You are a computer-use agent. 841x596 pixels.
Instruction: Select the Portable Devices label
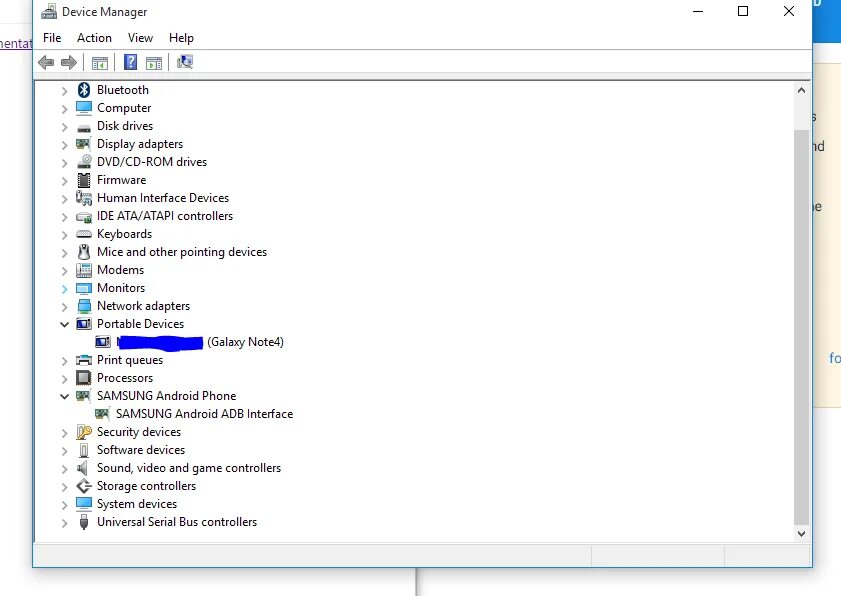[x=141, y=324]
